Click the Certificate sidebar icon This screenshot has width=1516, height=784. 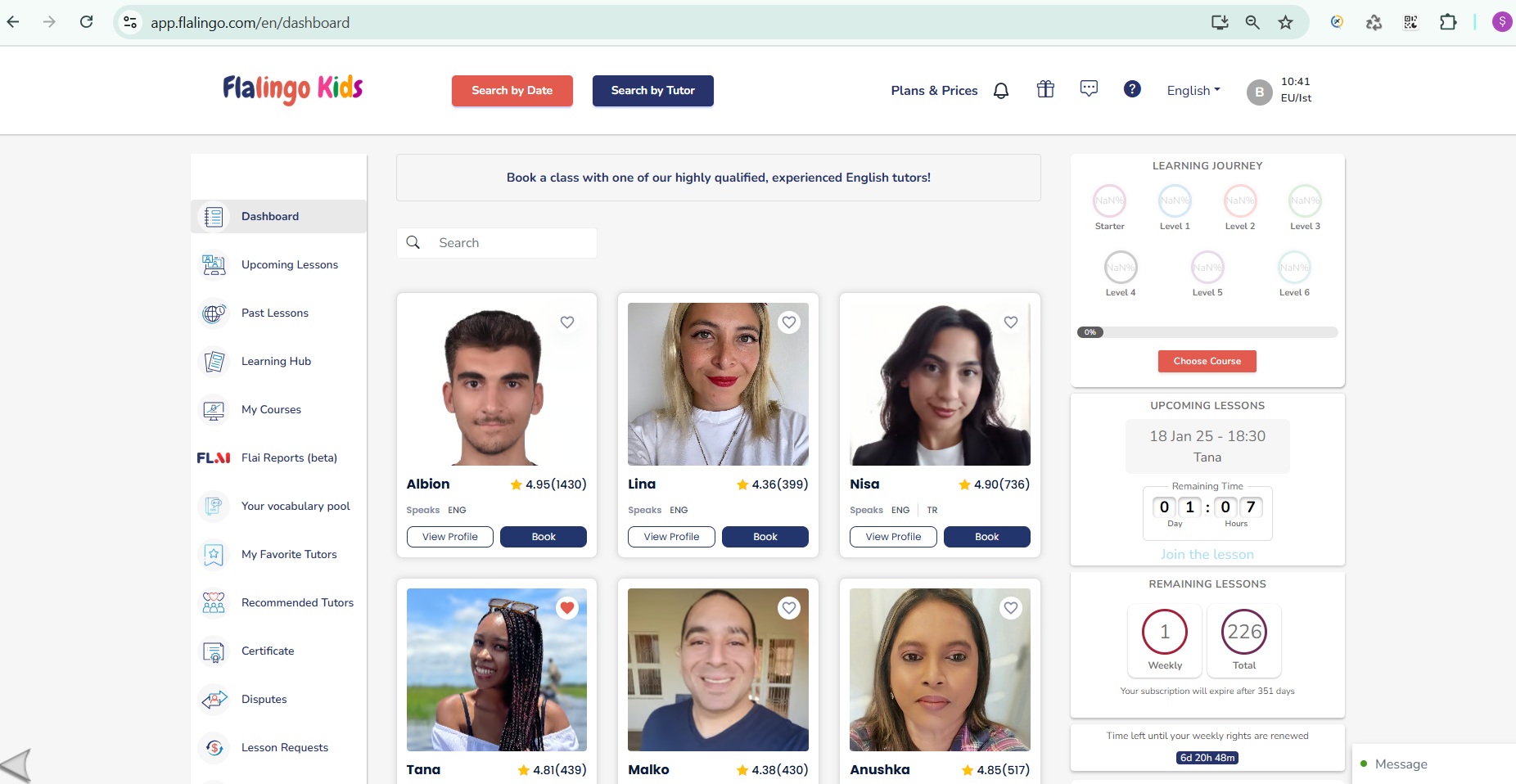click(x=214, y=651)
